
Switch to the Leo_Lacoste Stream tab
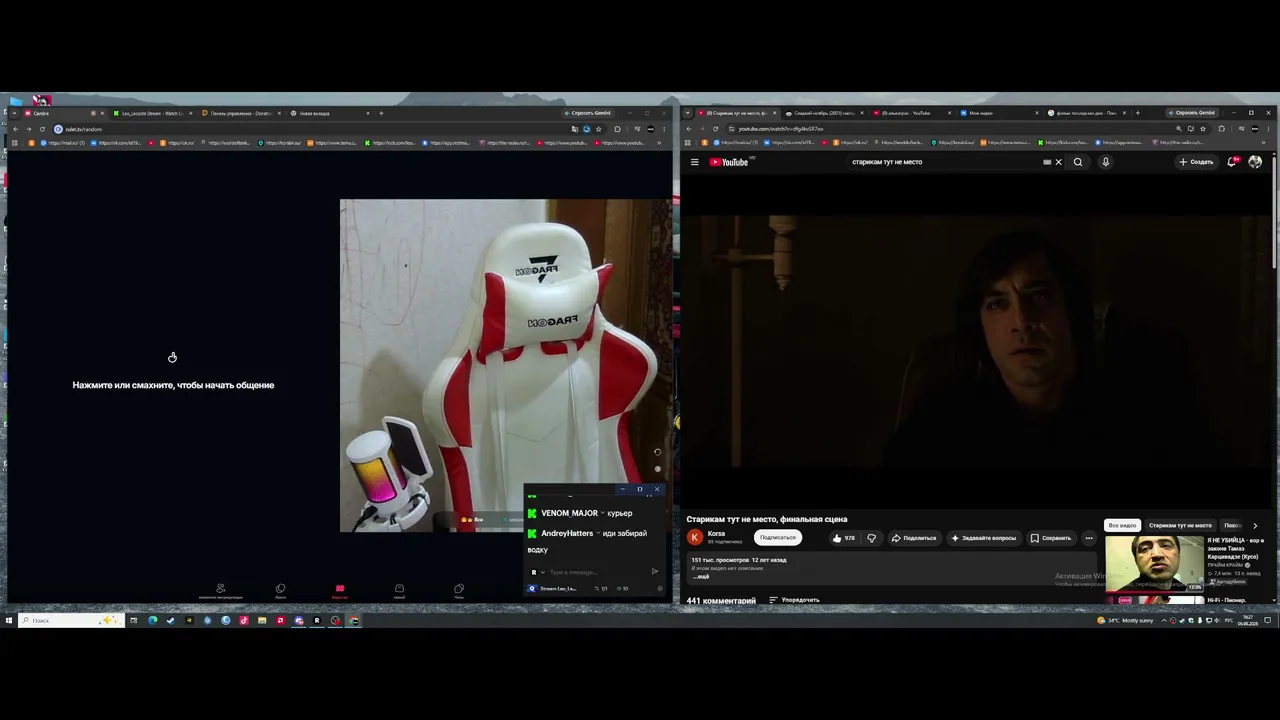(152, 113)
